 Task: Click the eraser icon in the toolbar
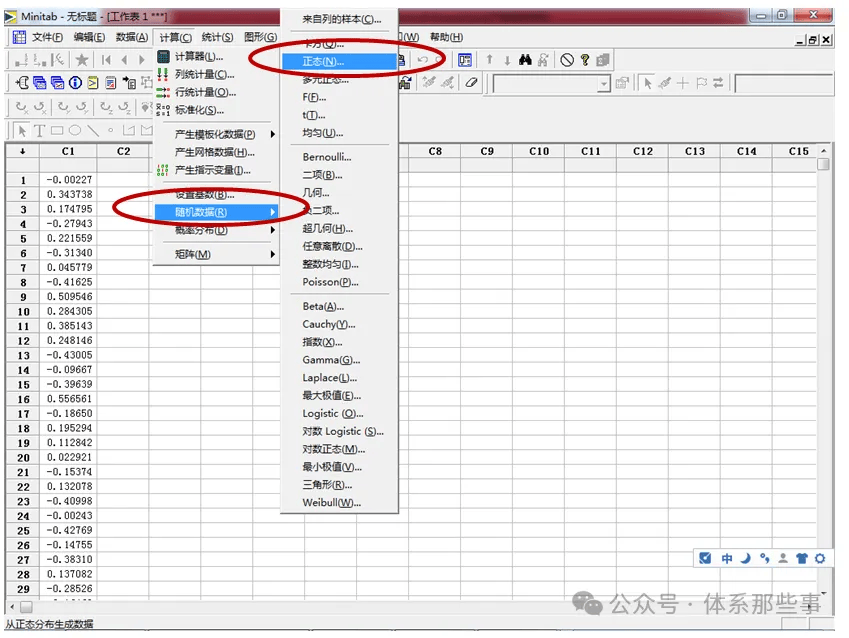[x=471, y=83]
